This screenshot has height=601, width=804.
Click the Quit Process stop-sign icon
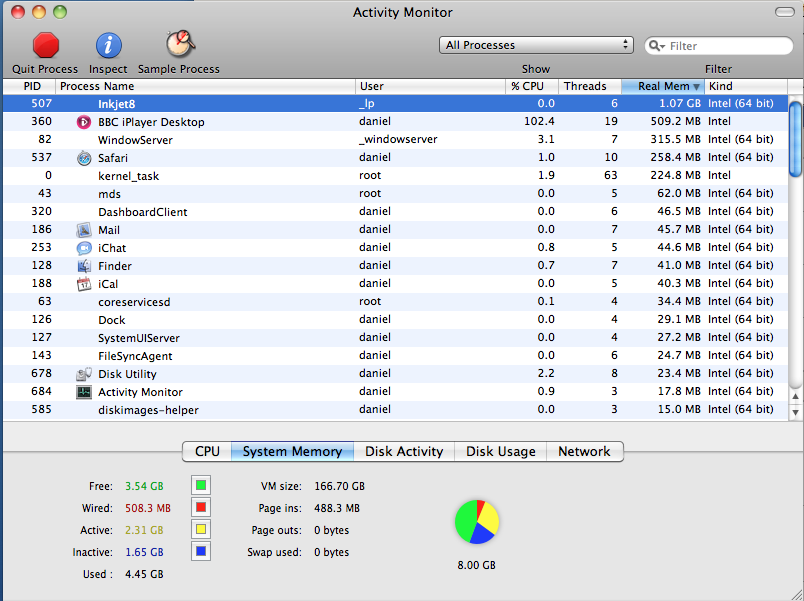click(46, 45)
